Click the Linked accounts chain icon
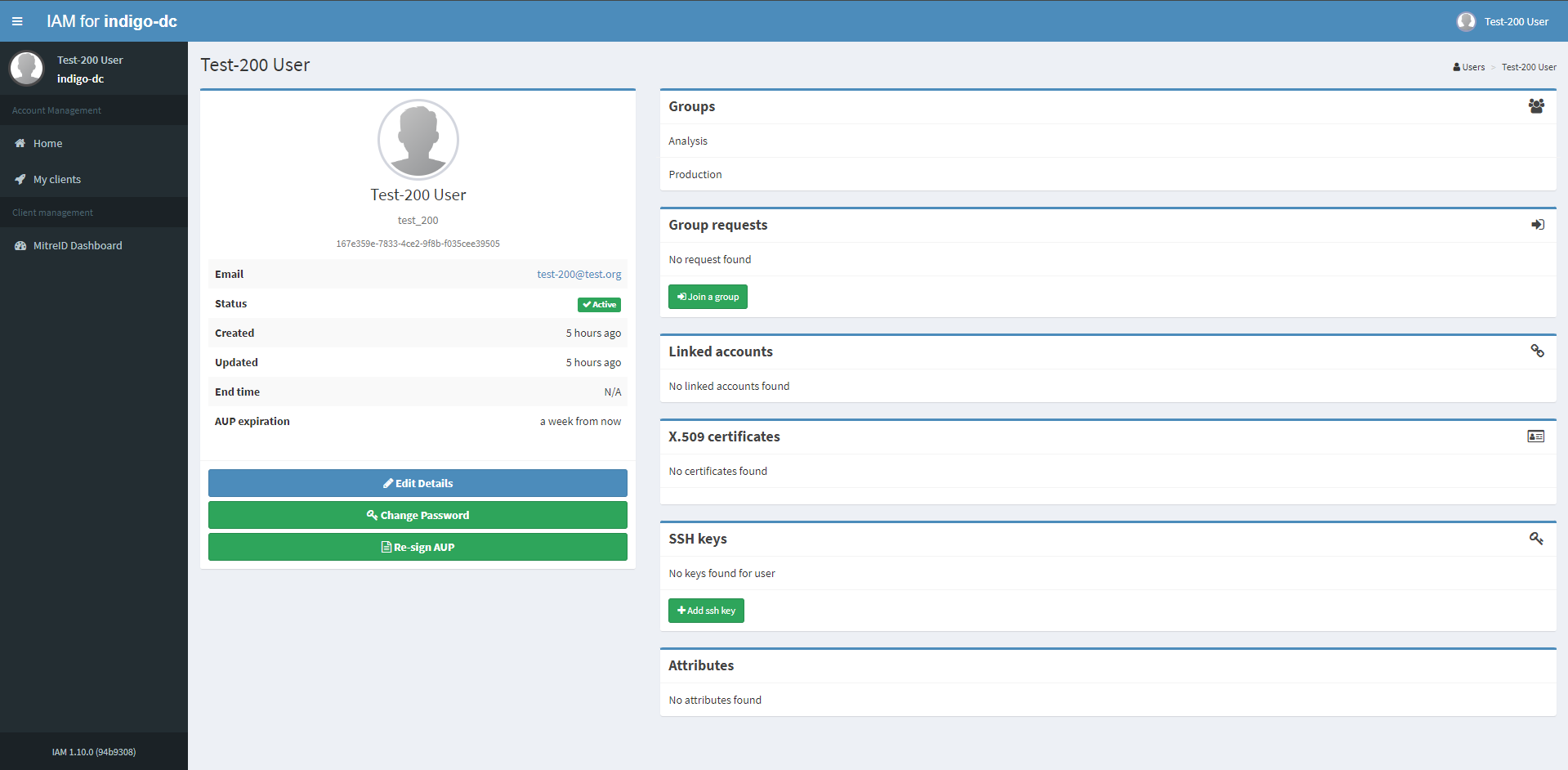This screenshot has width=1568, height=770. 1537,351
